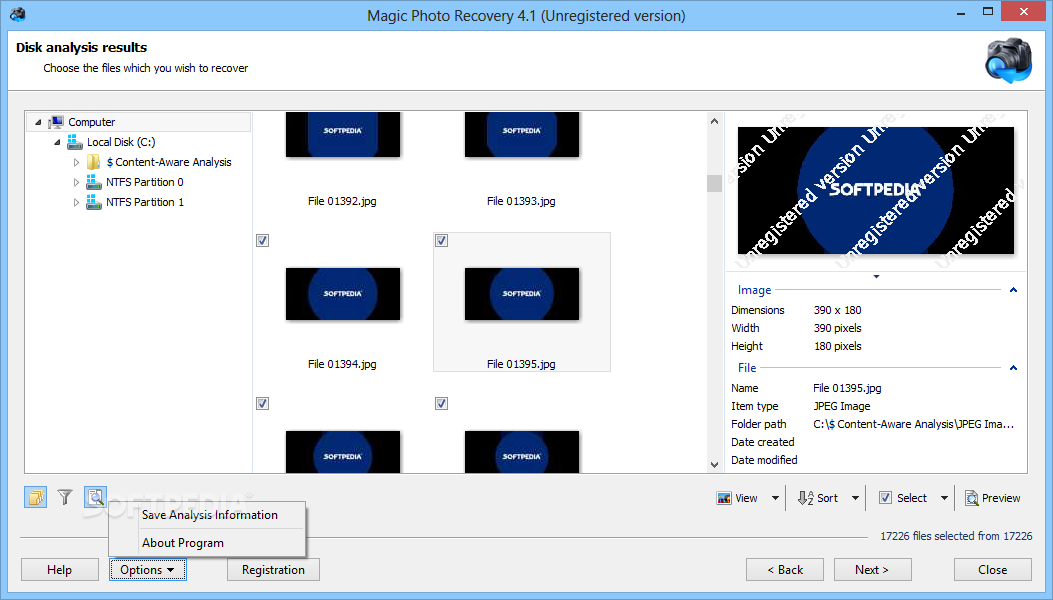This screenshot has width=1053, height=600.
Task: Click the Next > button
Action: 872,570
